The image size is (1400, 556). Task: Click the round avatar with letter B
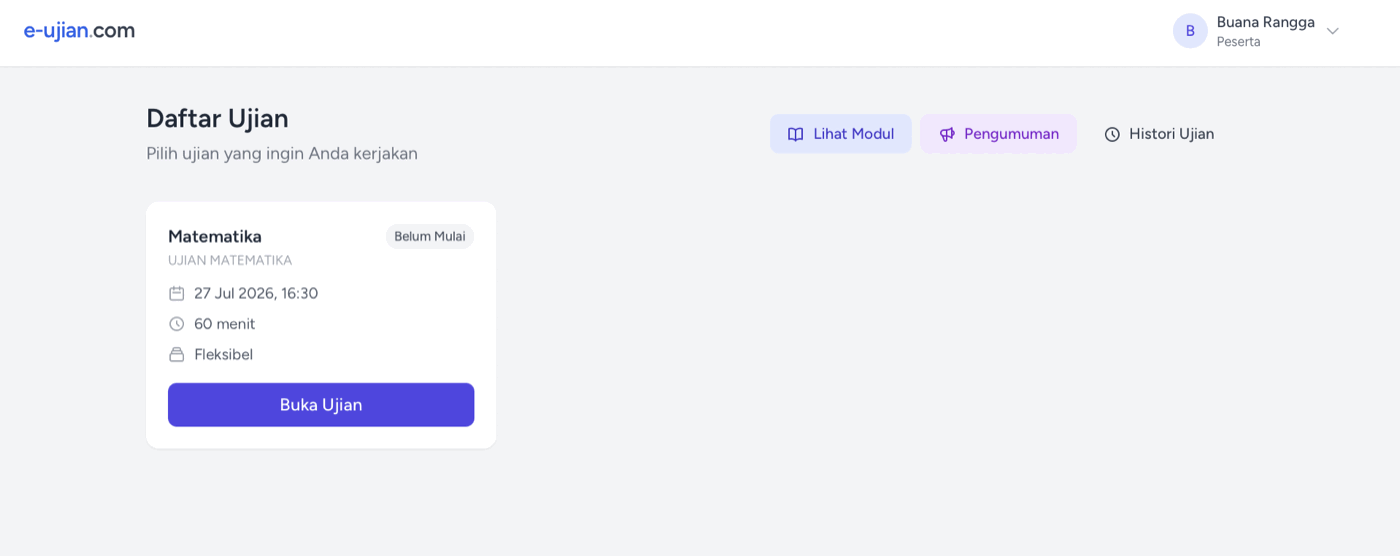click(x=1190, y=31)
